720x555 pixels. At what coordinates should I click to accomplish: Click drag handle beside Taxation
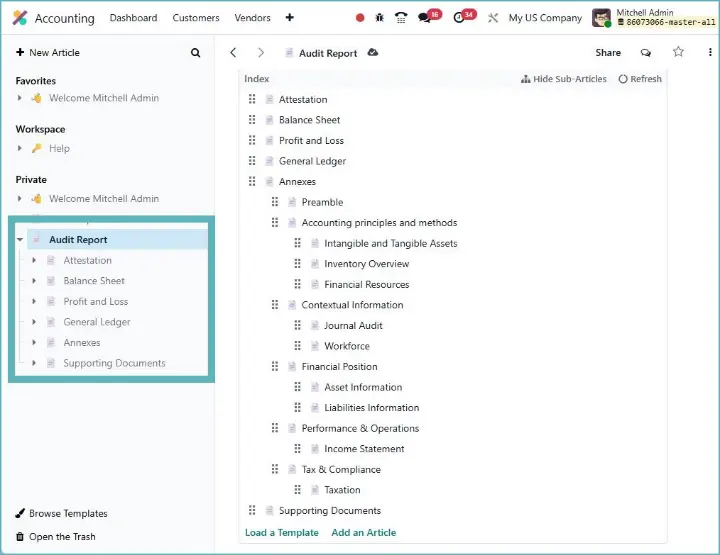(x=298, y=490)
